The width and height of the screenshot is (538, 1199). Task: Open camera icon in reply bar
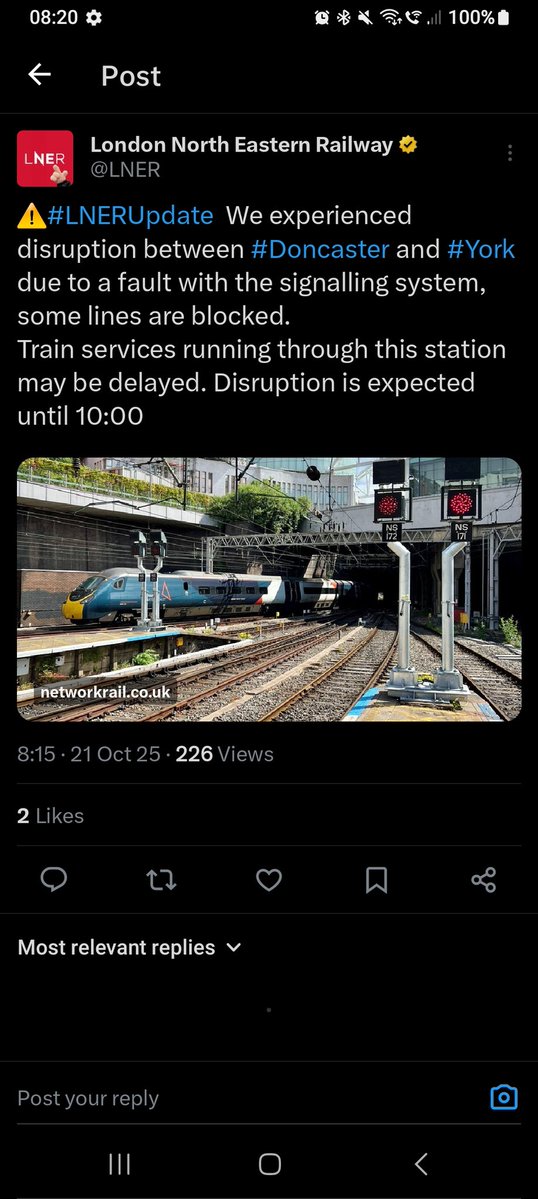[504, 1098]
